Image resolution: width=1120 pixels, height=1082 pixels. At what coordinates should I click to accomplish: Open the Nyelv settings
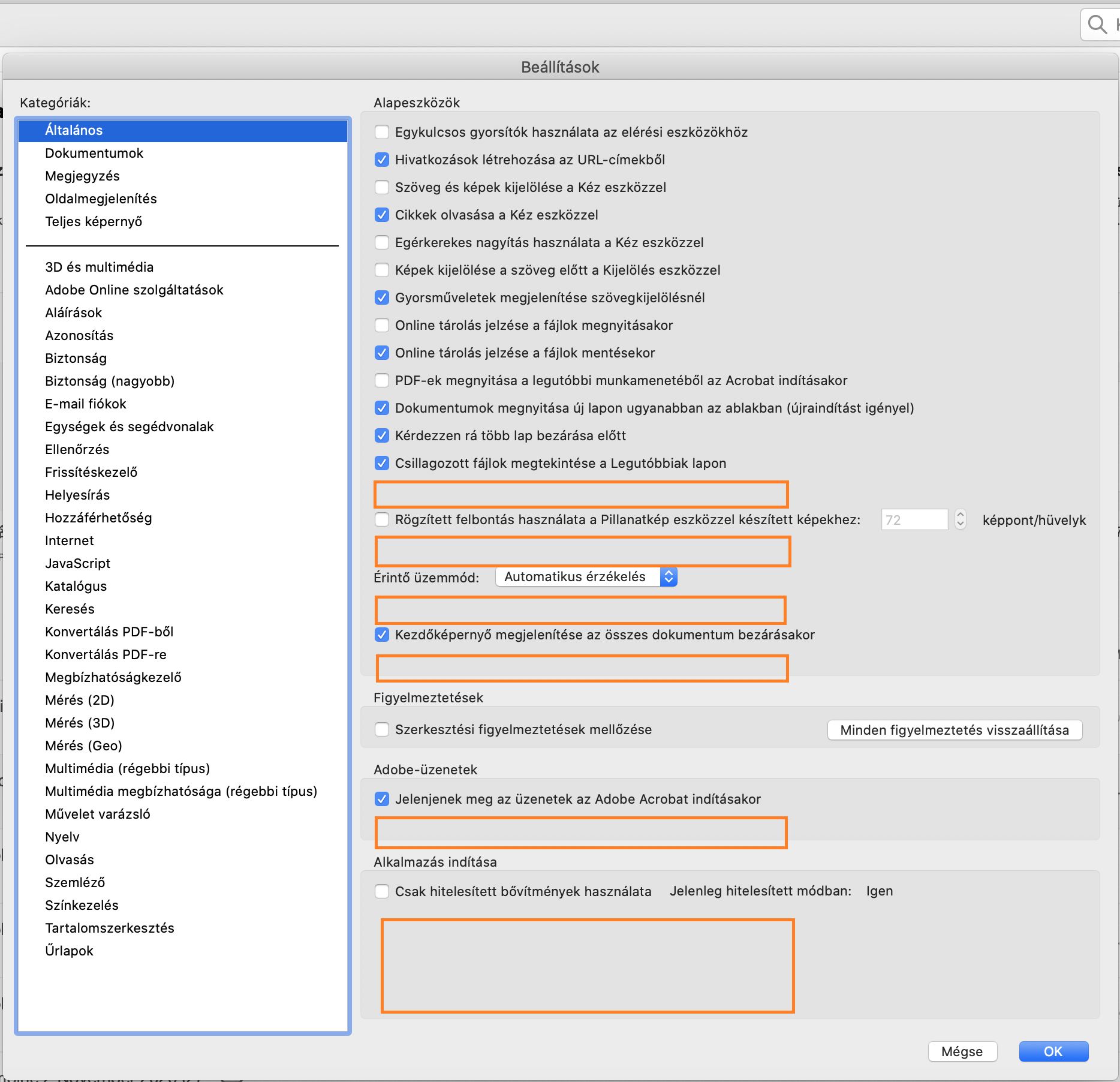[62, 837]
